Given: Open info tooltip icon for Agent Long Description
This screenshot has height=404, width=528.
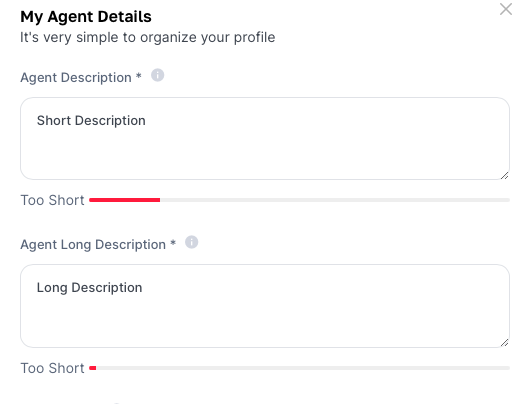Looking at the screenshot, I should tap(191, 242).
